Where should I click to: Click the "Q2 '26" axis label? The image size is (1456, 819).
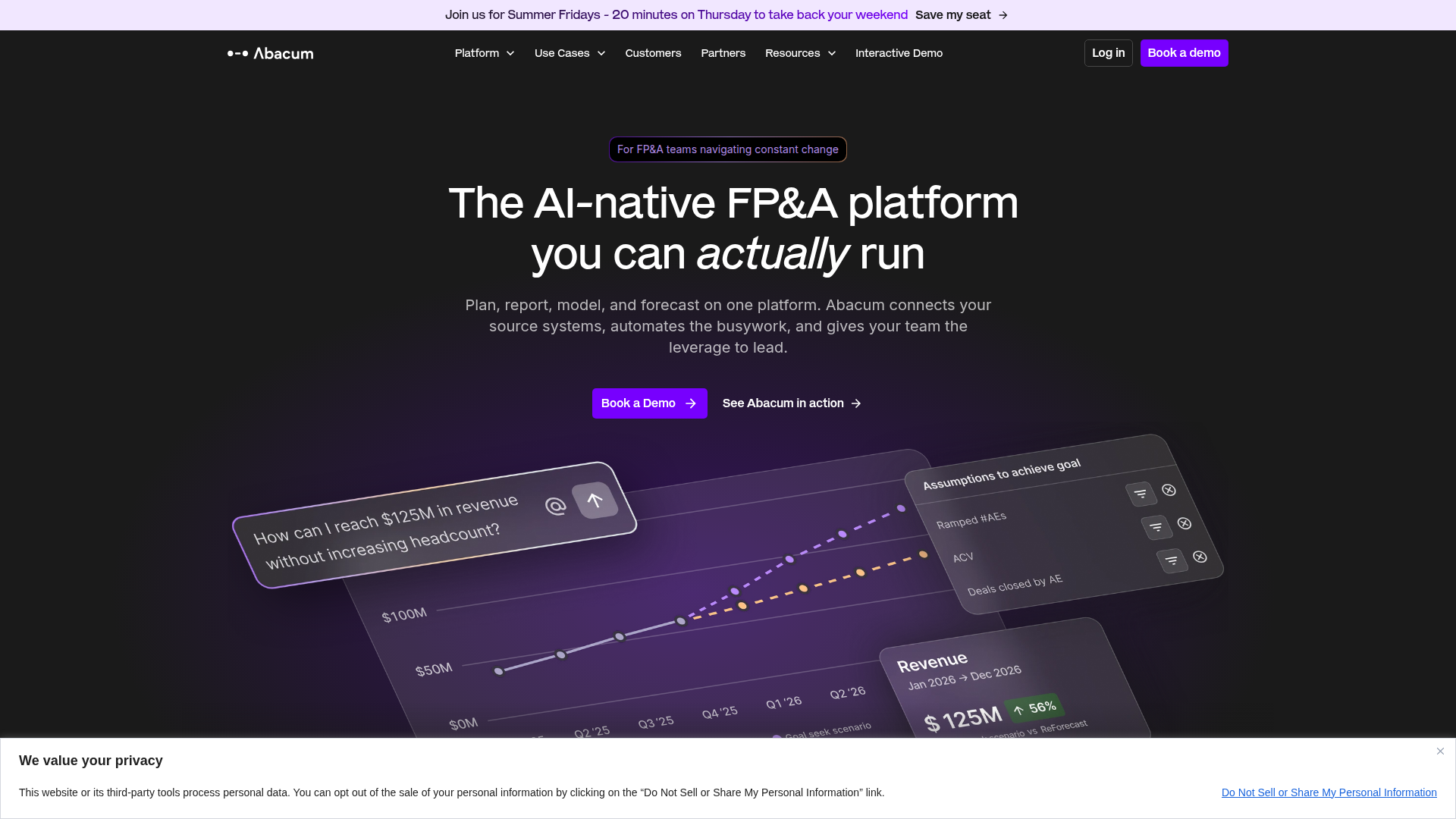point(848,692)
